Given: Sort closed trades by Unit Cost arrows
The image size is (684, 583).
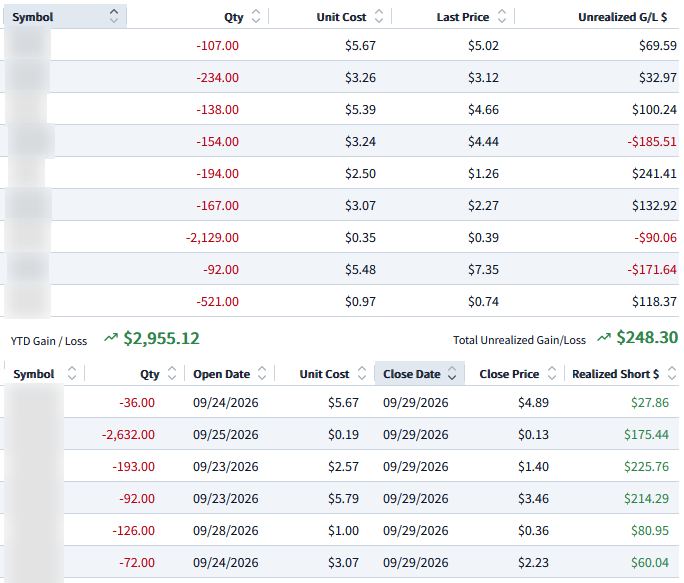Looking at the screenshot, I should (x=362, y=374).
